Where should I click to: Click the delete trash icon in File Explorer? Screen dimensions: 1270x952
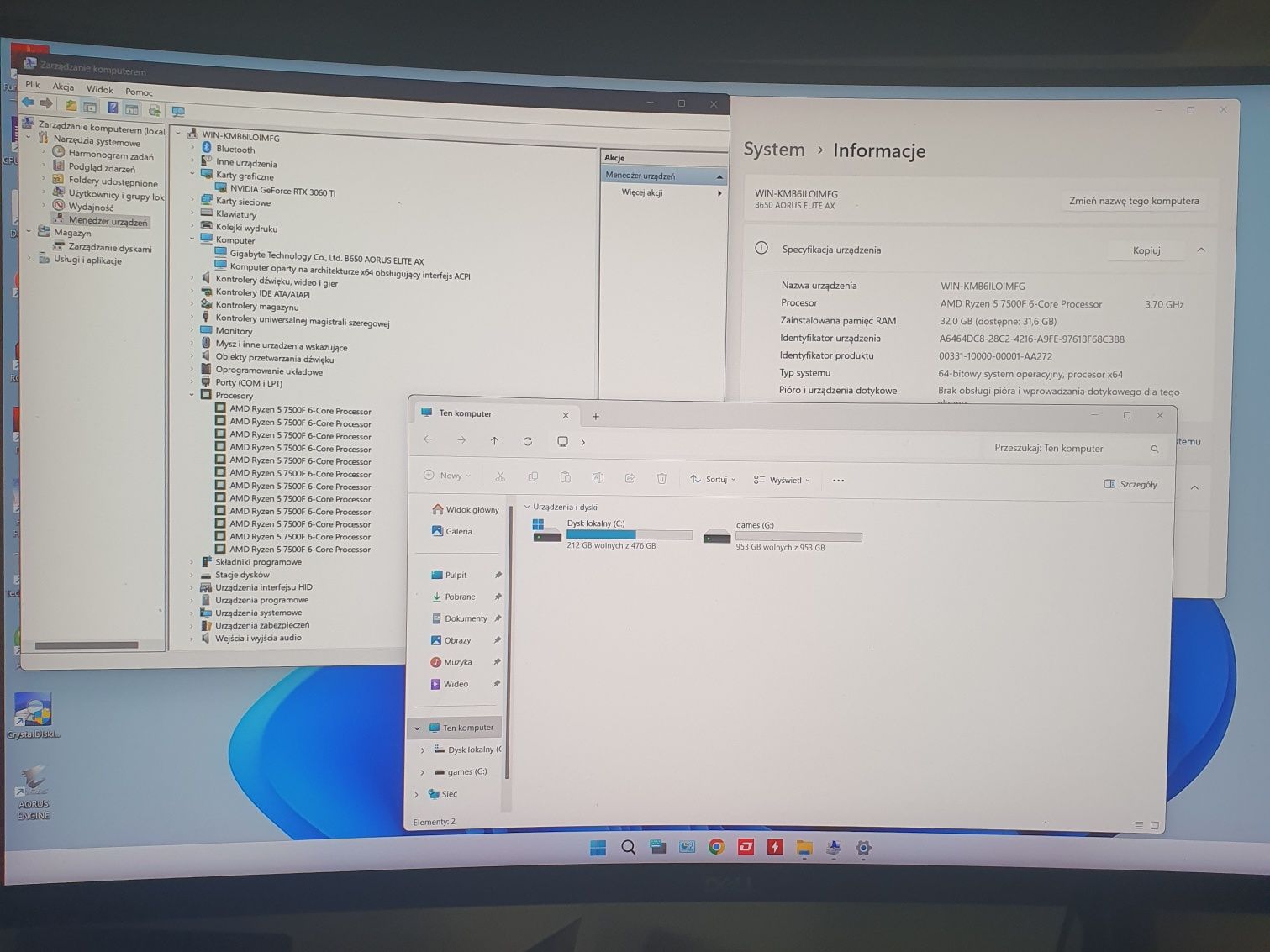661,478
